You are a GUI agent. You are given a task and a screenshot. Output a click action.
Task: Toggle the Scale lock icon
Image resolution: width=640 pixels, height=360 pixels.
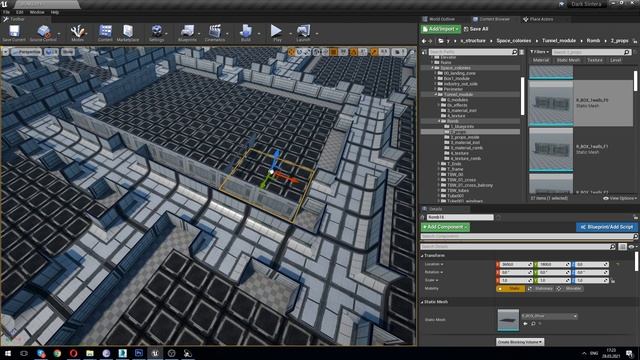[613, 281]
